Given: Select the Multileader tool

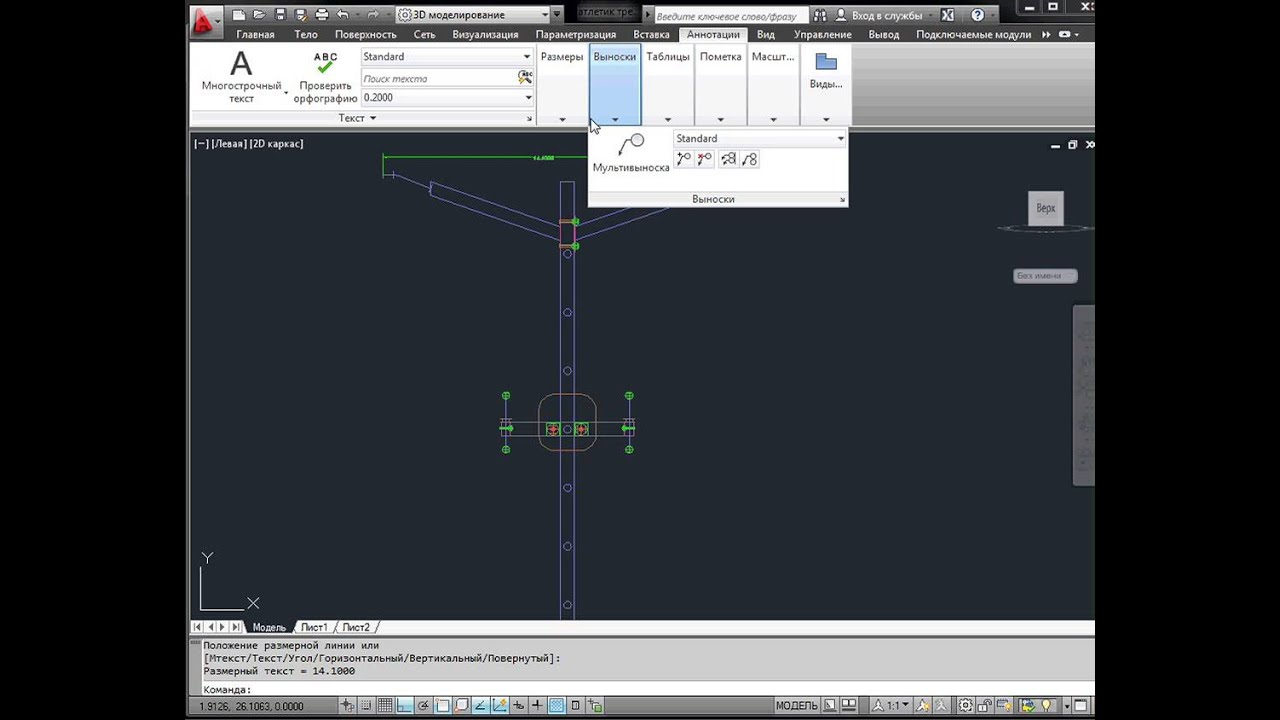Looking at the screenshot, I should (631, 152).
